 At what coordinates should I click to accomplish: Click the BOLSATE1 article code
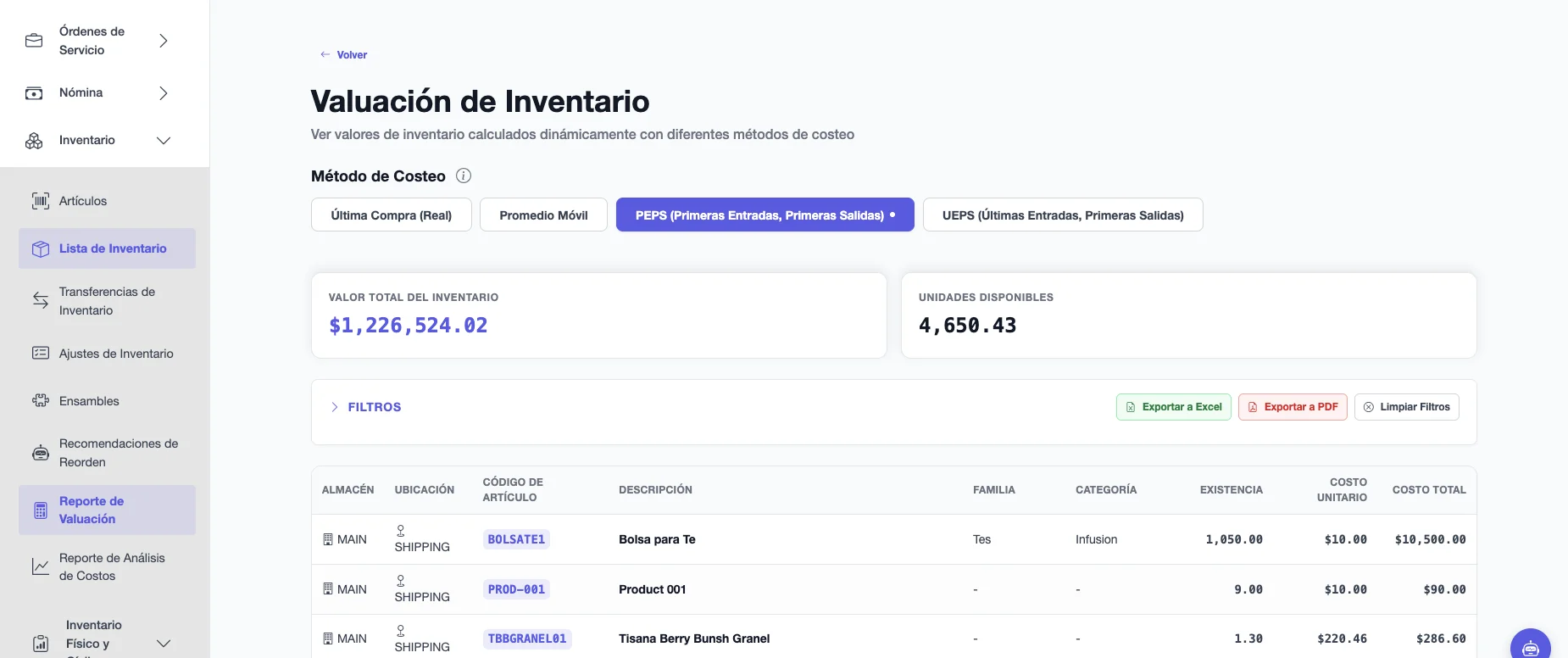[516, 539]
